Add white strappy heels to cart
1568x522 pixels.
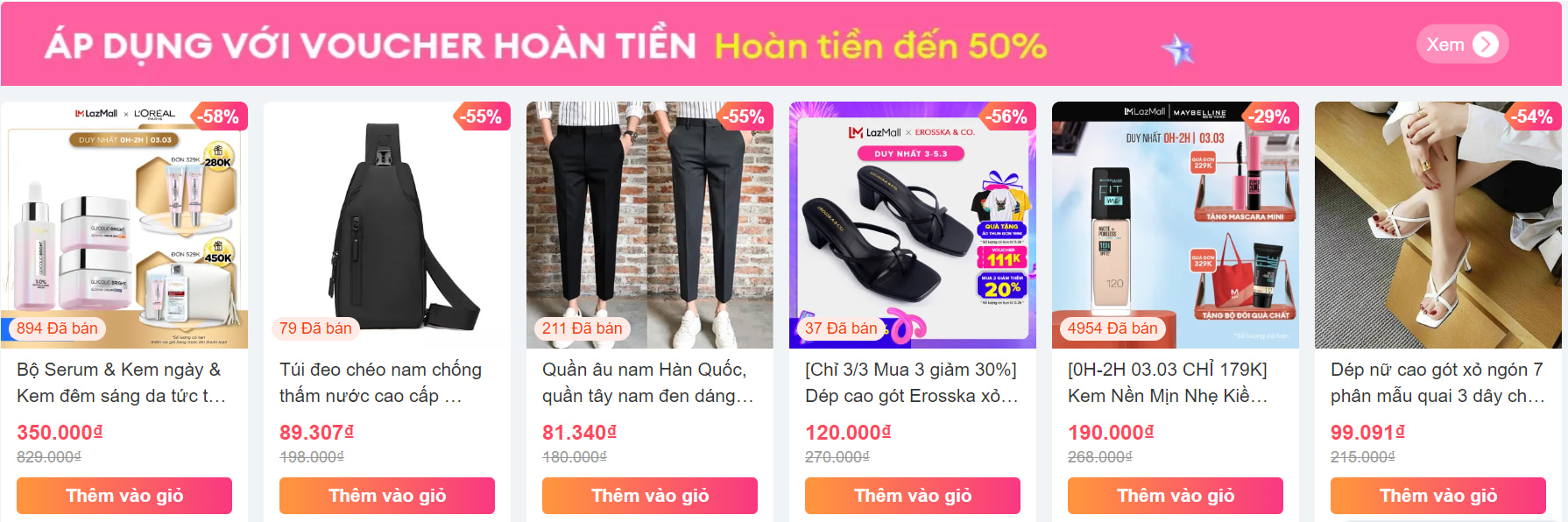pos(1438,496)
